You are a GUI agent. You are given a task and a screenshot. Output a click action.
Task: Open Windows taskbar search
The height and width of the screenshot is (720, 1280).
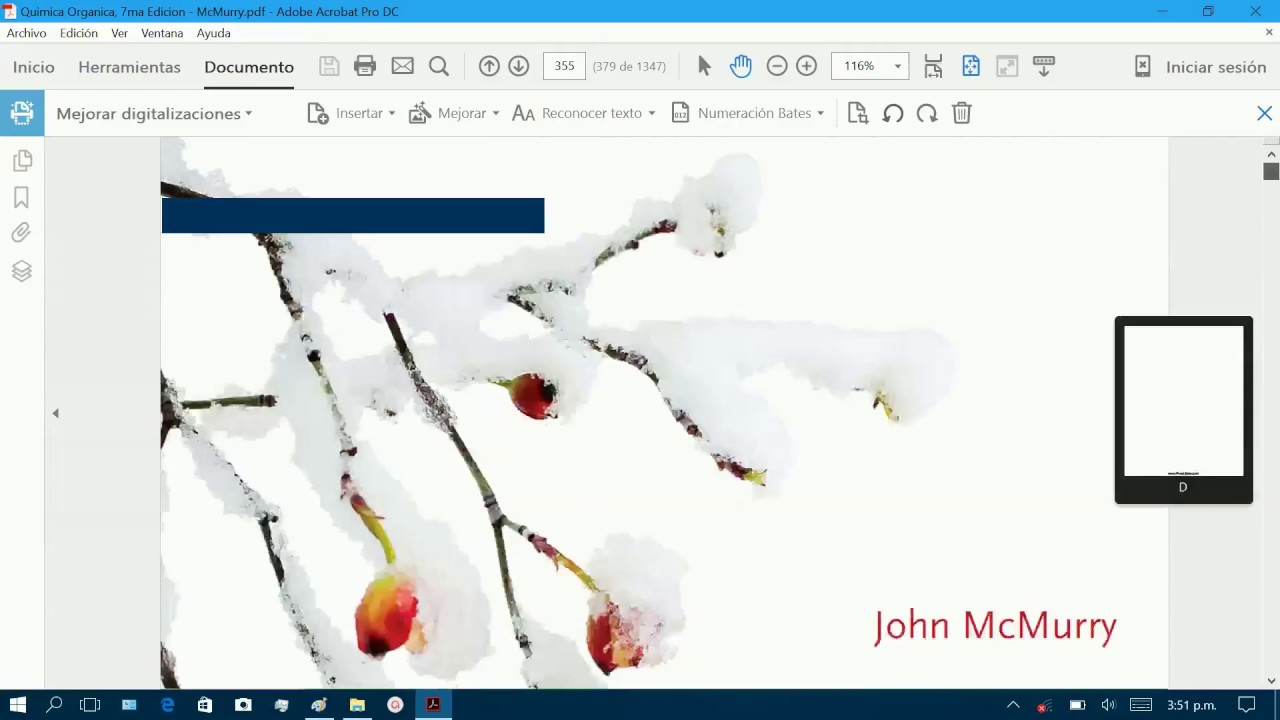click(54, 705)
